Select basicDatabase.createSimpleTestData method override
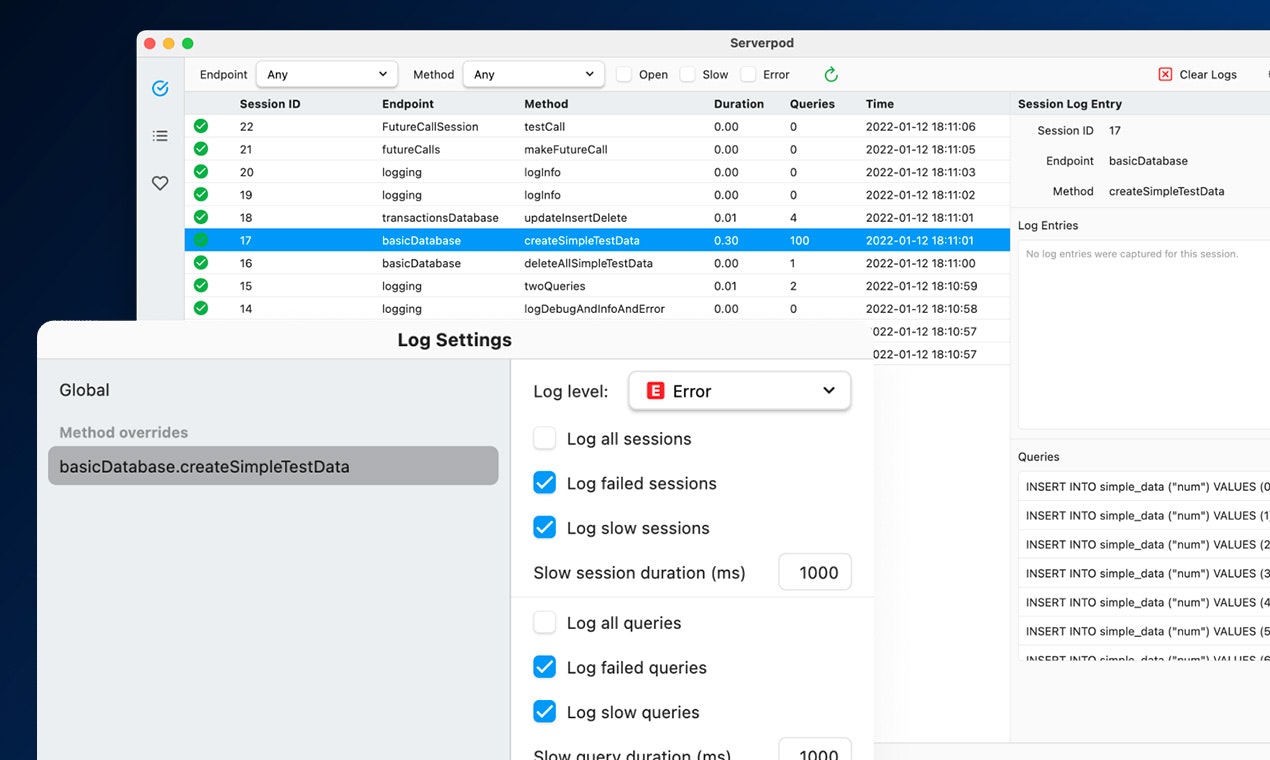Image resolution: width=1270 pixels, height=760 pixels. pyautogui.click(x=273, y=466)
